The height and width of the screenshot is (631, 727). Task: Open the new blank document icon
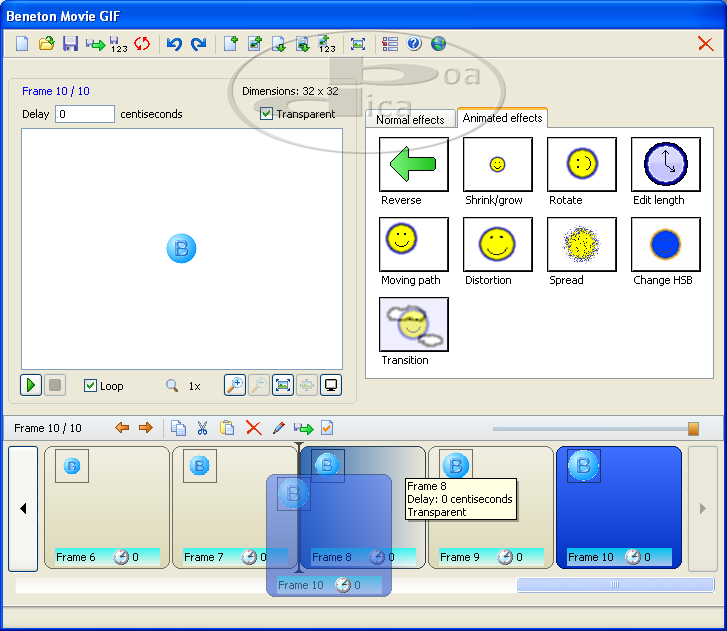point(22,44)
